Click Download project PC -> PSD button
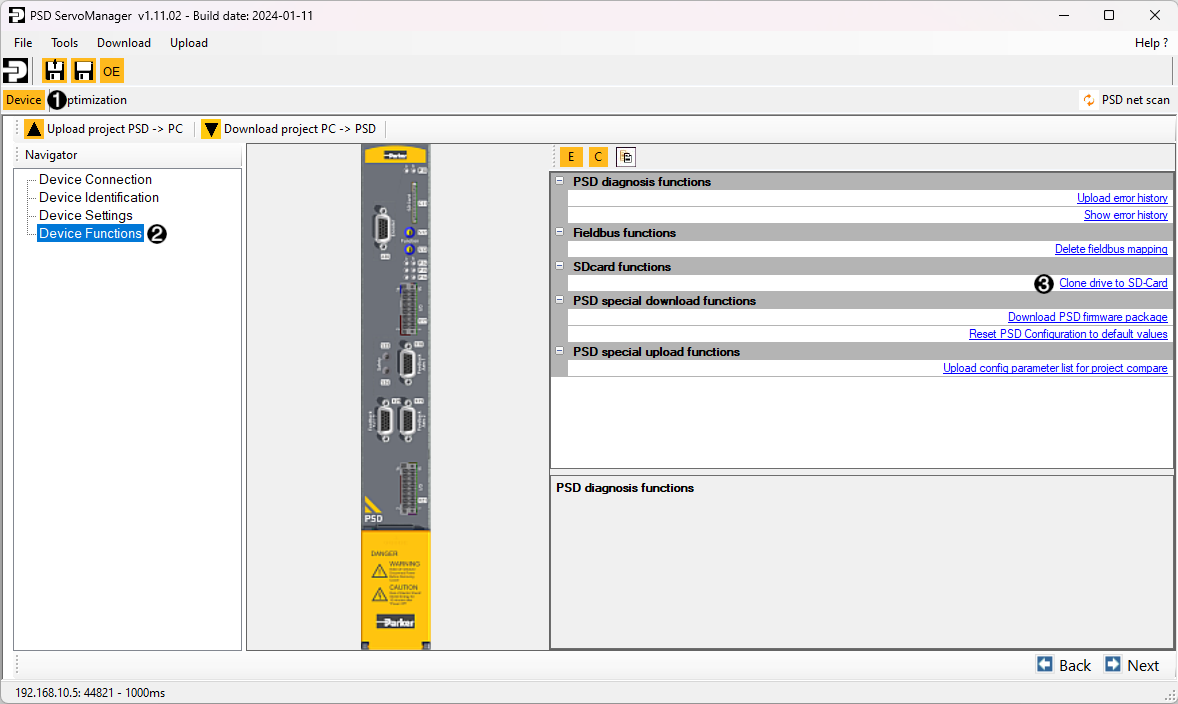The image size is (1178, 704). [x=289, y=129]
